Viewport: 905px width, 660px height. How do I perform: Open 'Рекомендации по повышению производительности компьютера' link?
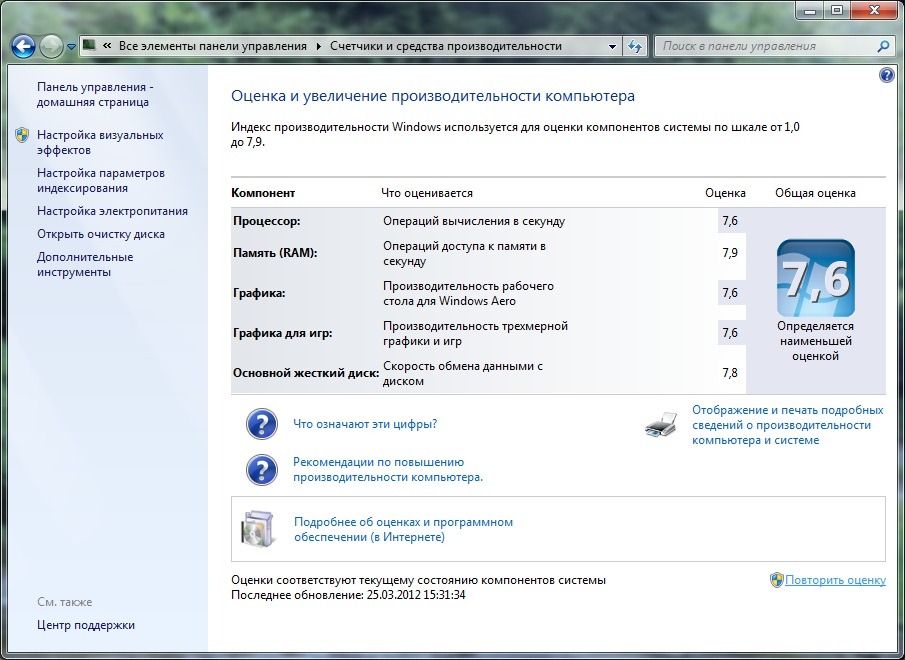(388, 470)
